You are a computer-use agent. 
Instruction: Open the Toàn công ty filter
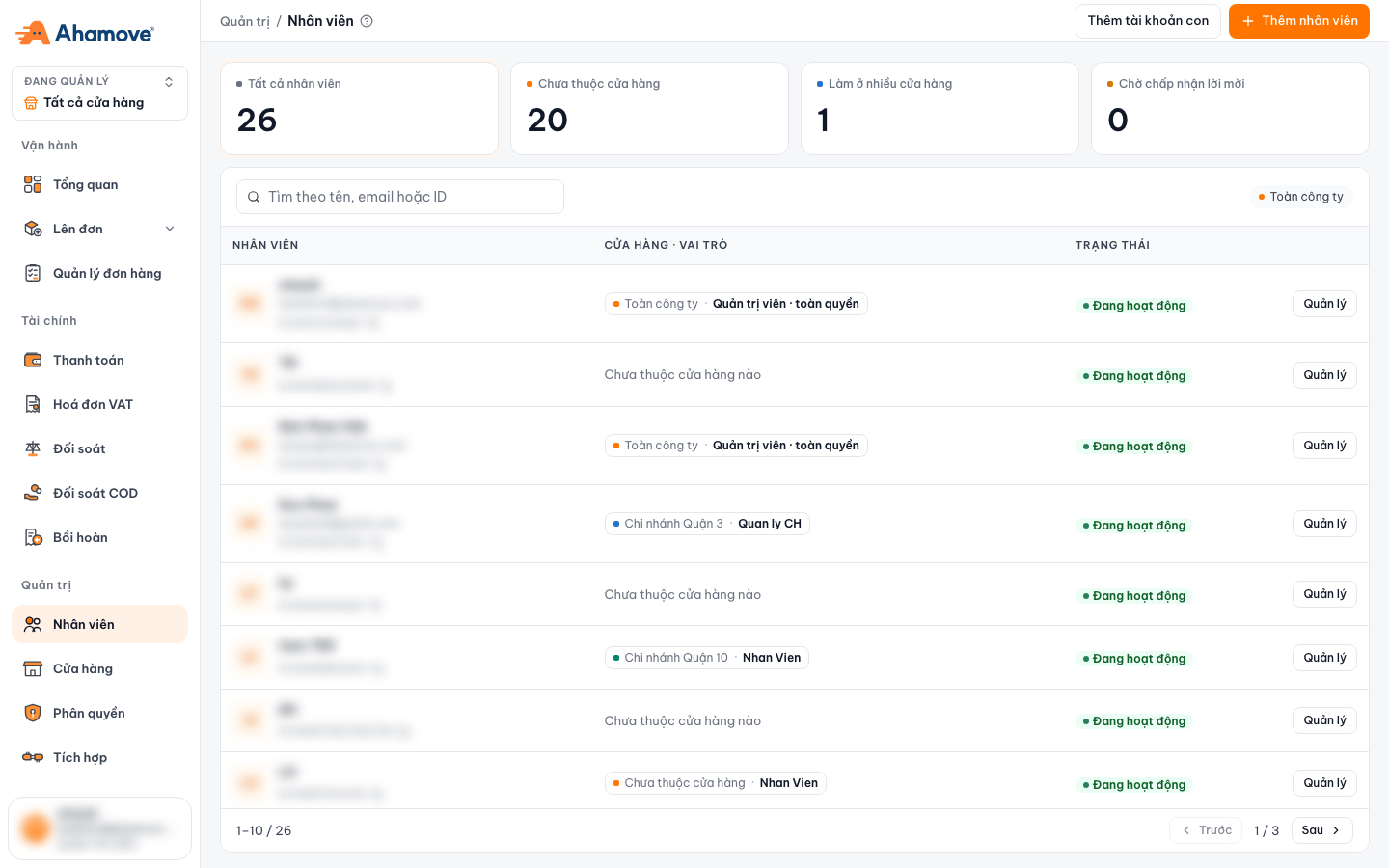coord(1300,197)
